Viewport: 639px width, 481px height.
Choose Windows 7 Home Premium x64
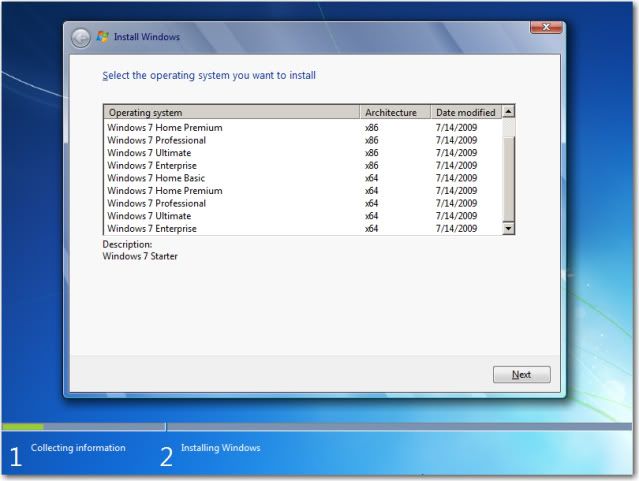(x=303, y=191)
